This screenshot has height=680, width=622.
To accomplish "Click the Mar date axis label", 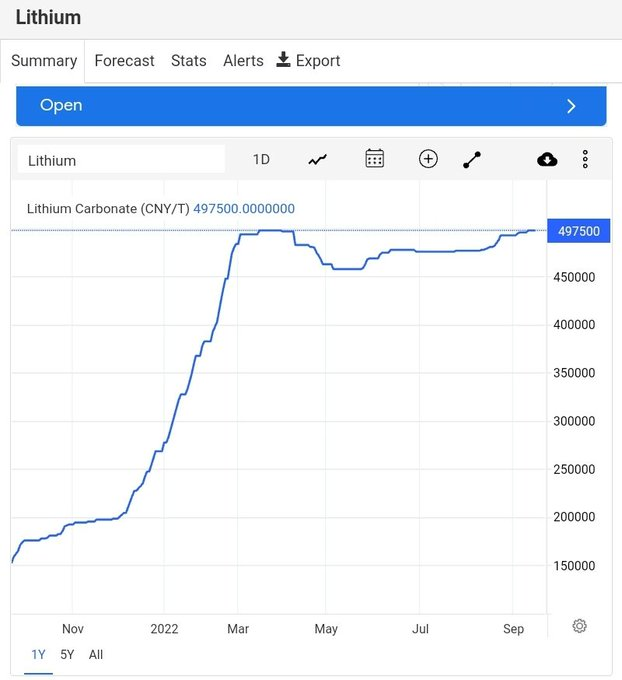I will 238,629.
